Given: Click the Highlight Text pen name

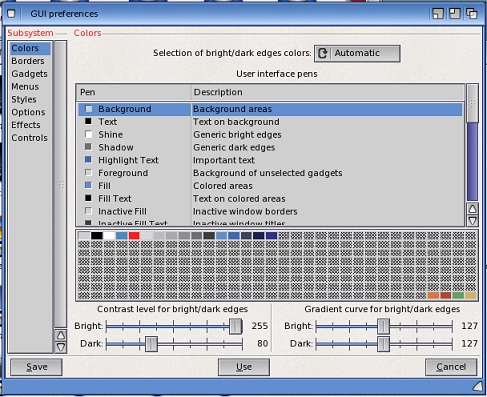Looking at the screenshot, I should coord(128,160).
